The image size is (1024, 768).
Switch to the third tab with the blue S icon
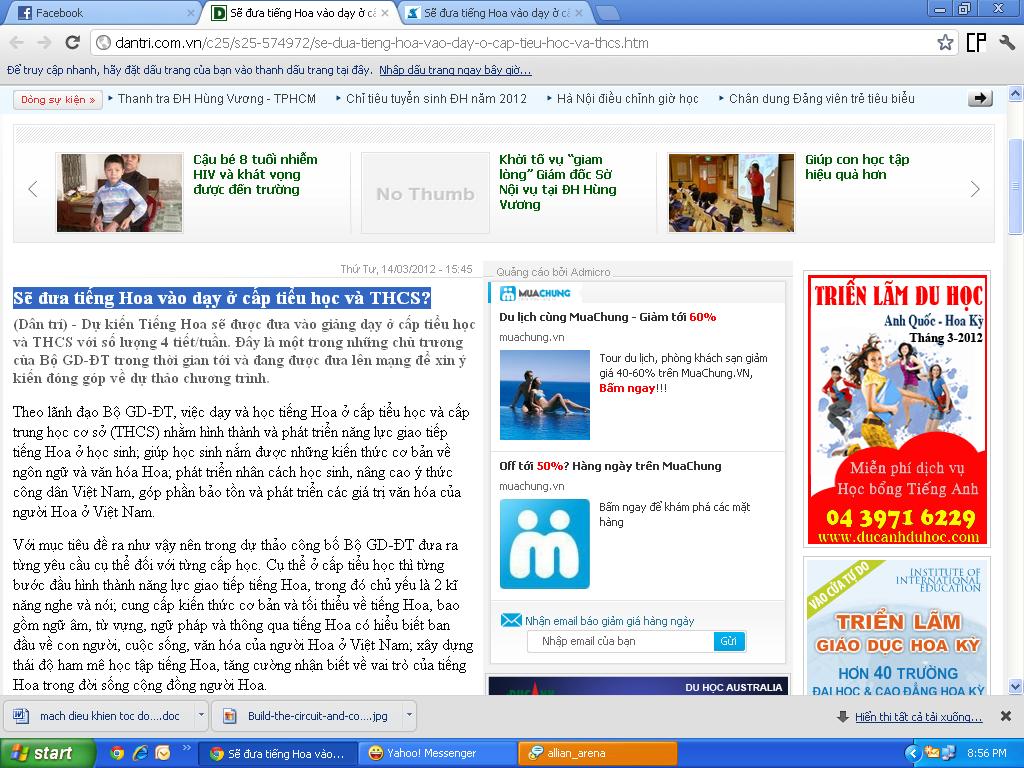[494, 12]
